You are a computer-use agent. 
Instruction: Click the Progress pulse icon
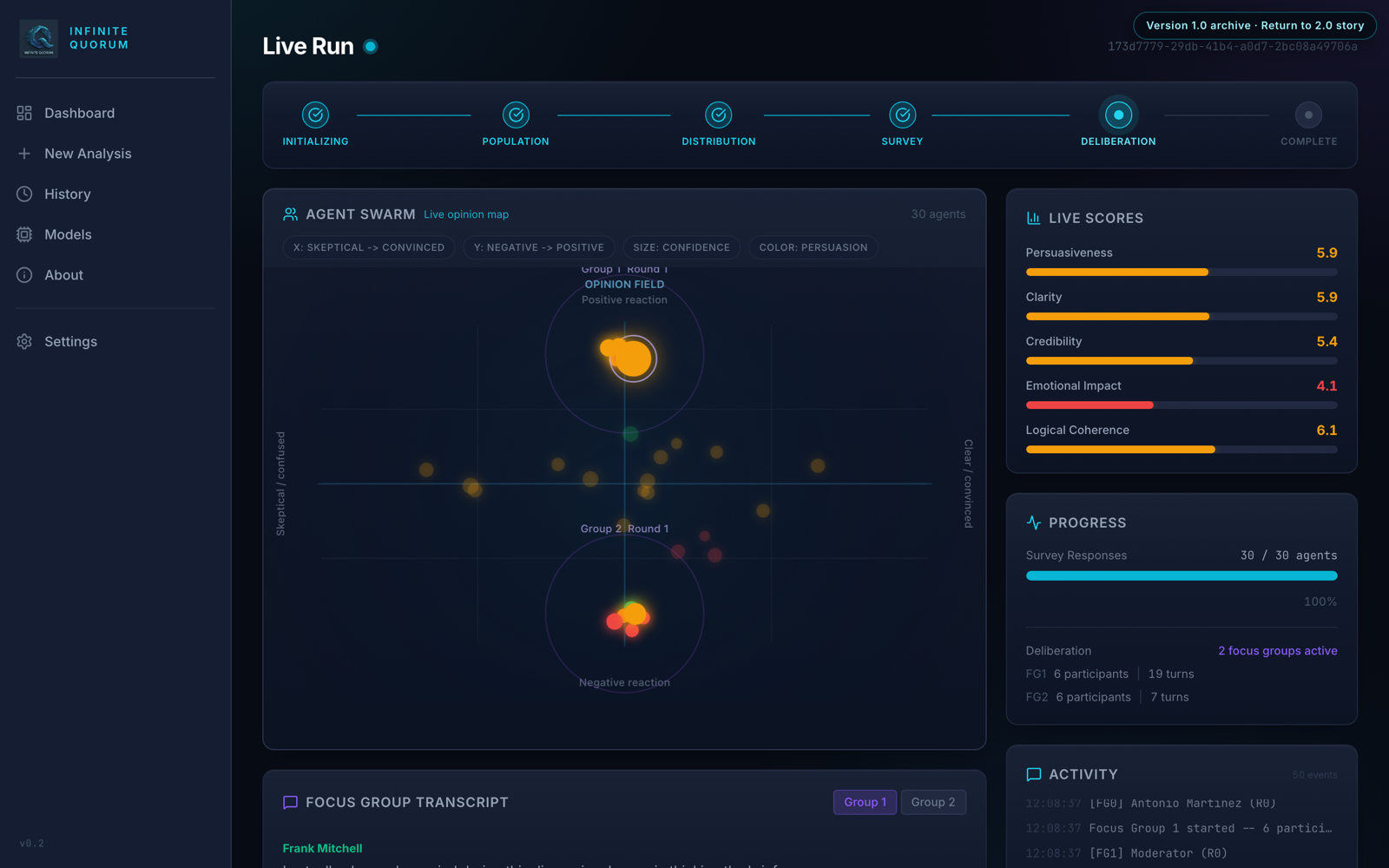(1033, 523)
